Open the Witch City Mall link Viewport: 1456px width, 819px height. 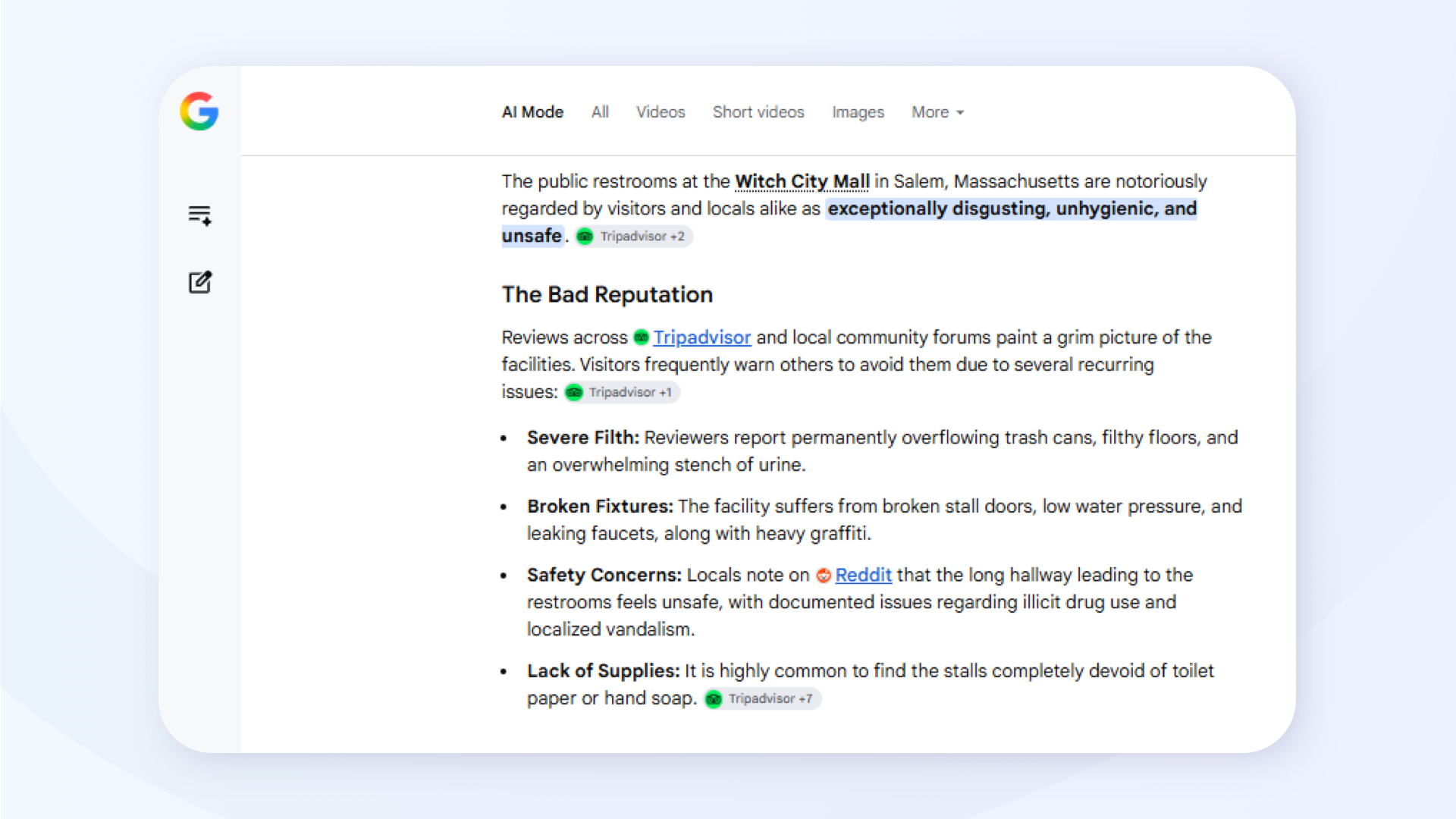click(x=802, y=182)
